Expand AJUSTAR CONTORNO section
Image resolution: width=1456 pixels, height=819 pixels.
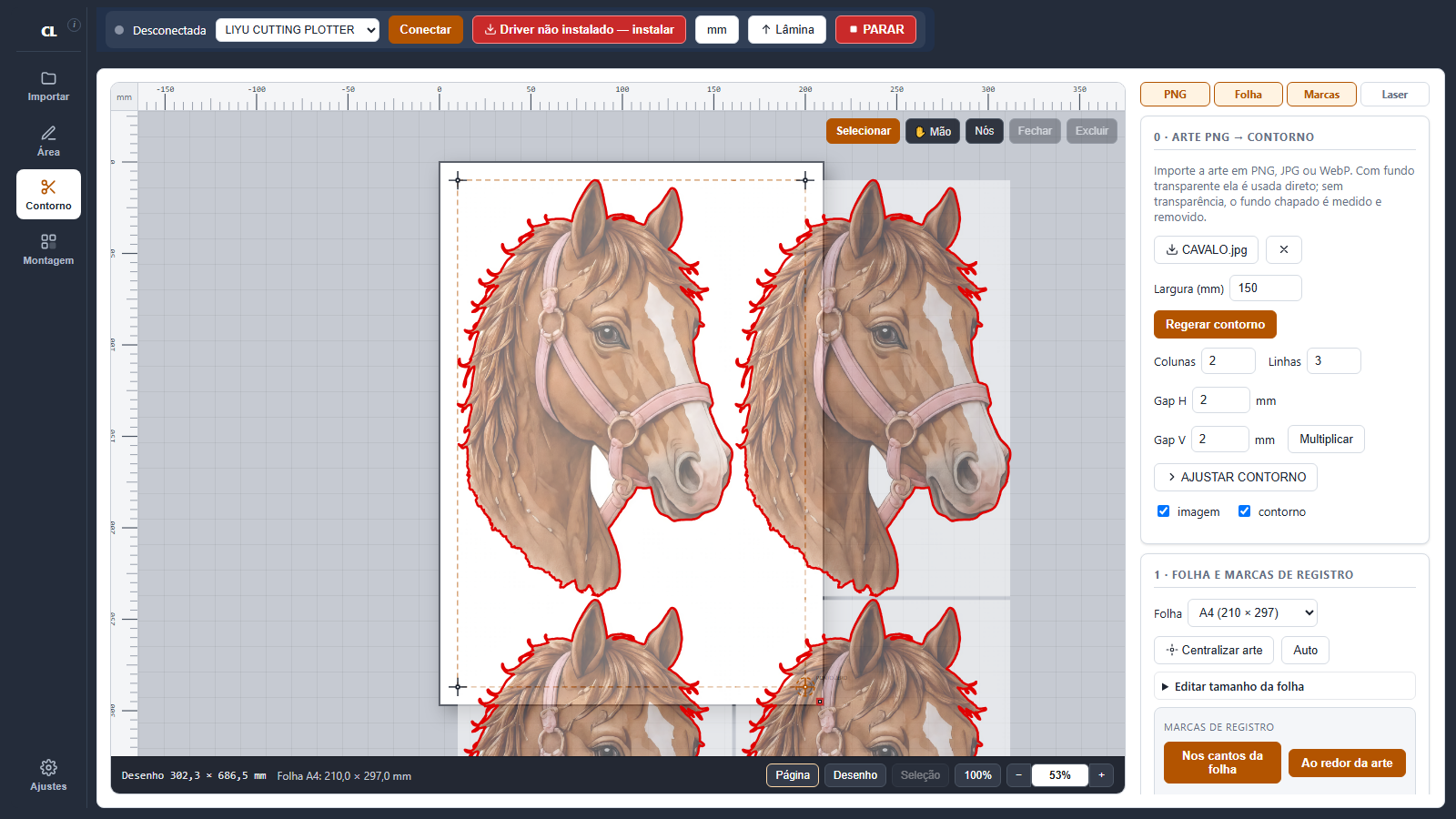pyautogui.click(x=1235, y=477)
